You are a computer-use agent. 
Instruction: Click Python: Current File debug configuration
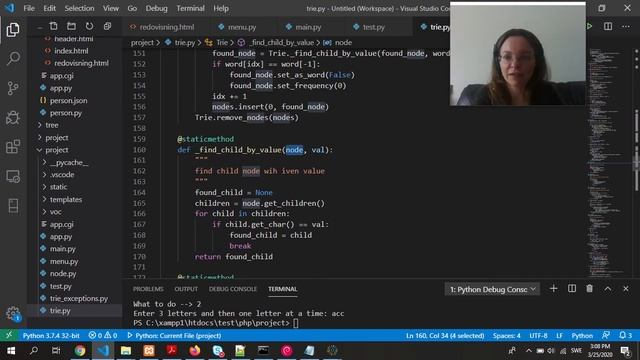click(174, 336)
